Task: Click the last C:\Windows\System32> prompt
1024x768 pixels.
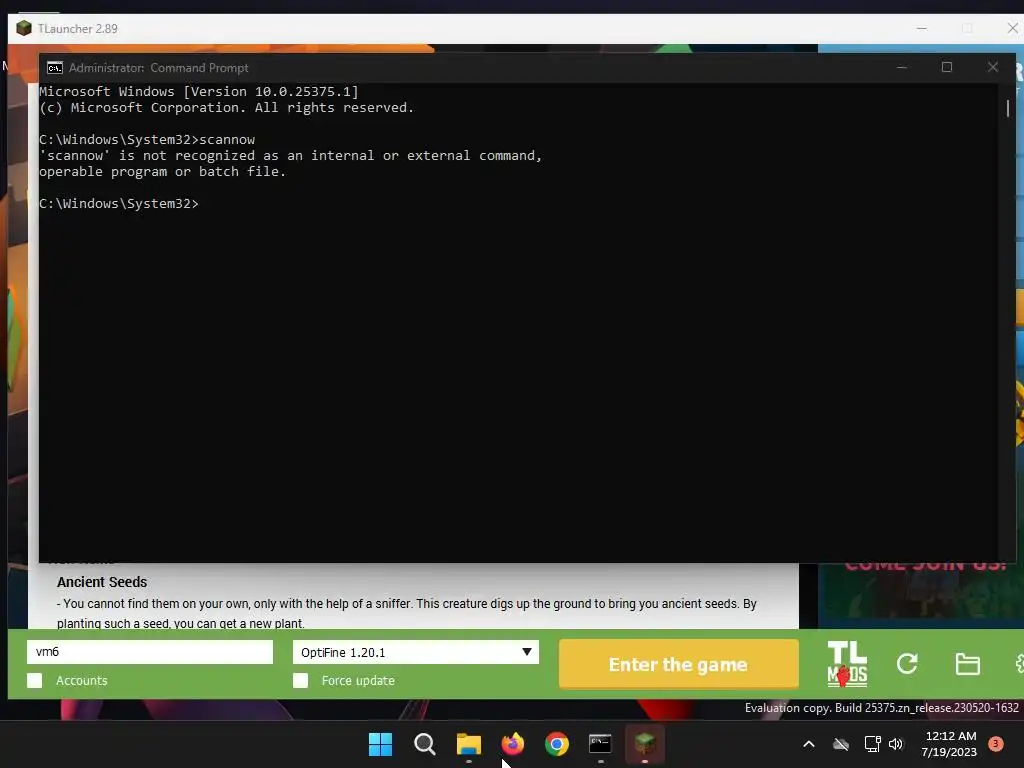Action: tap(119, 204)
